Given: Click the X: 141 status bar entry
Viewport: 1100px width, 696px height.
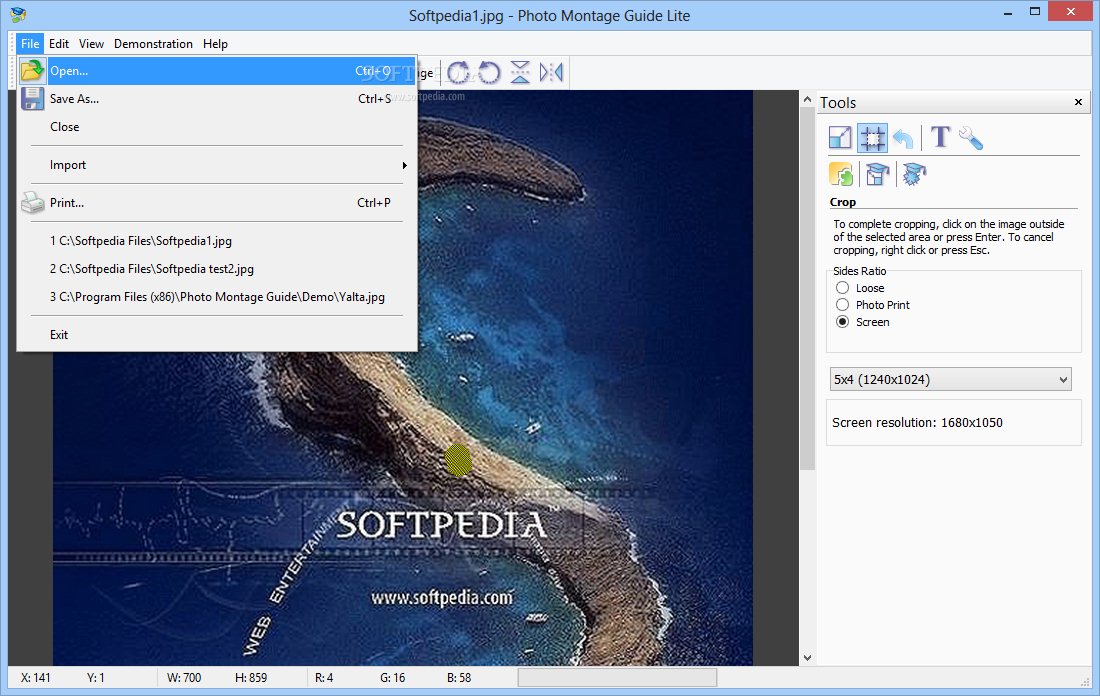Looking at the screenshot, I should pyautogui.click(x=36, y=678).
